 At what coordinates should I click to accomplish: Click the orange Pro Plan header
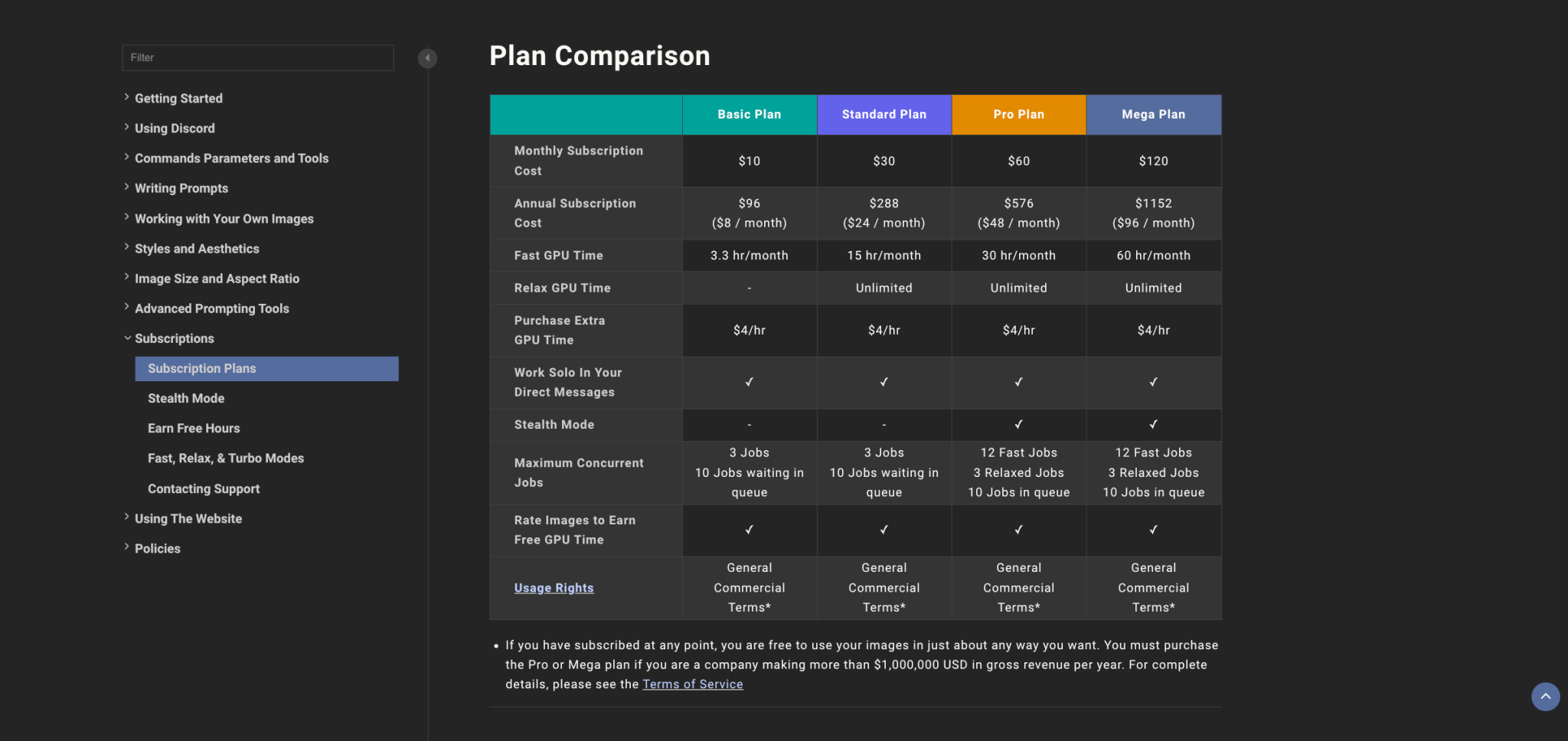[1018, 115]
